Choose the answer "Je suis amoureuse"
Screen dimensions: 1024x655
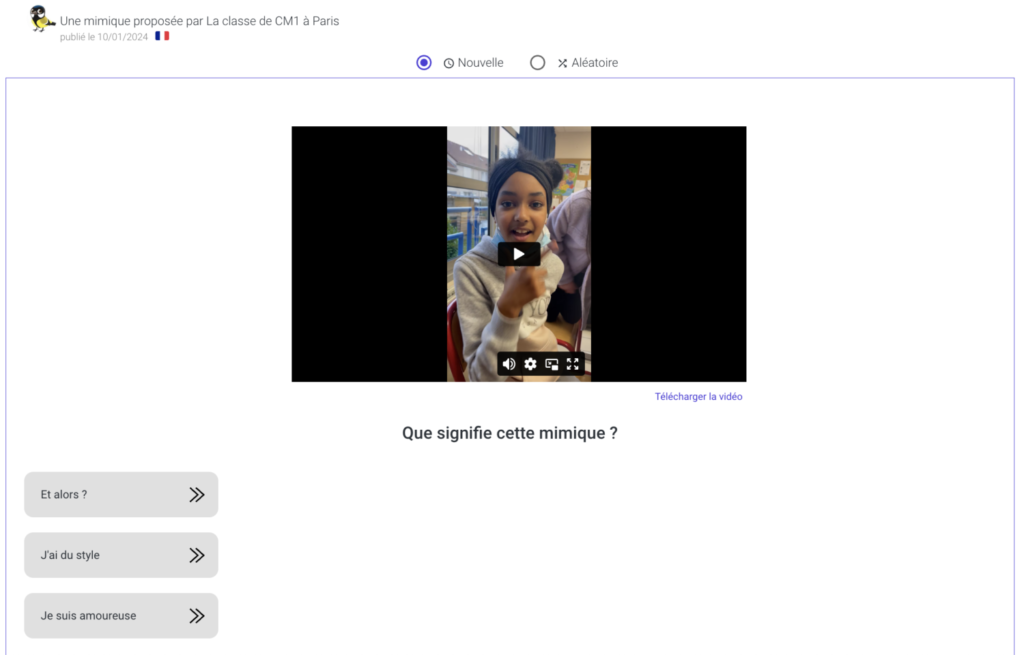point(100,616)
